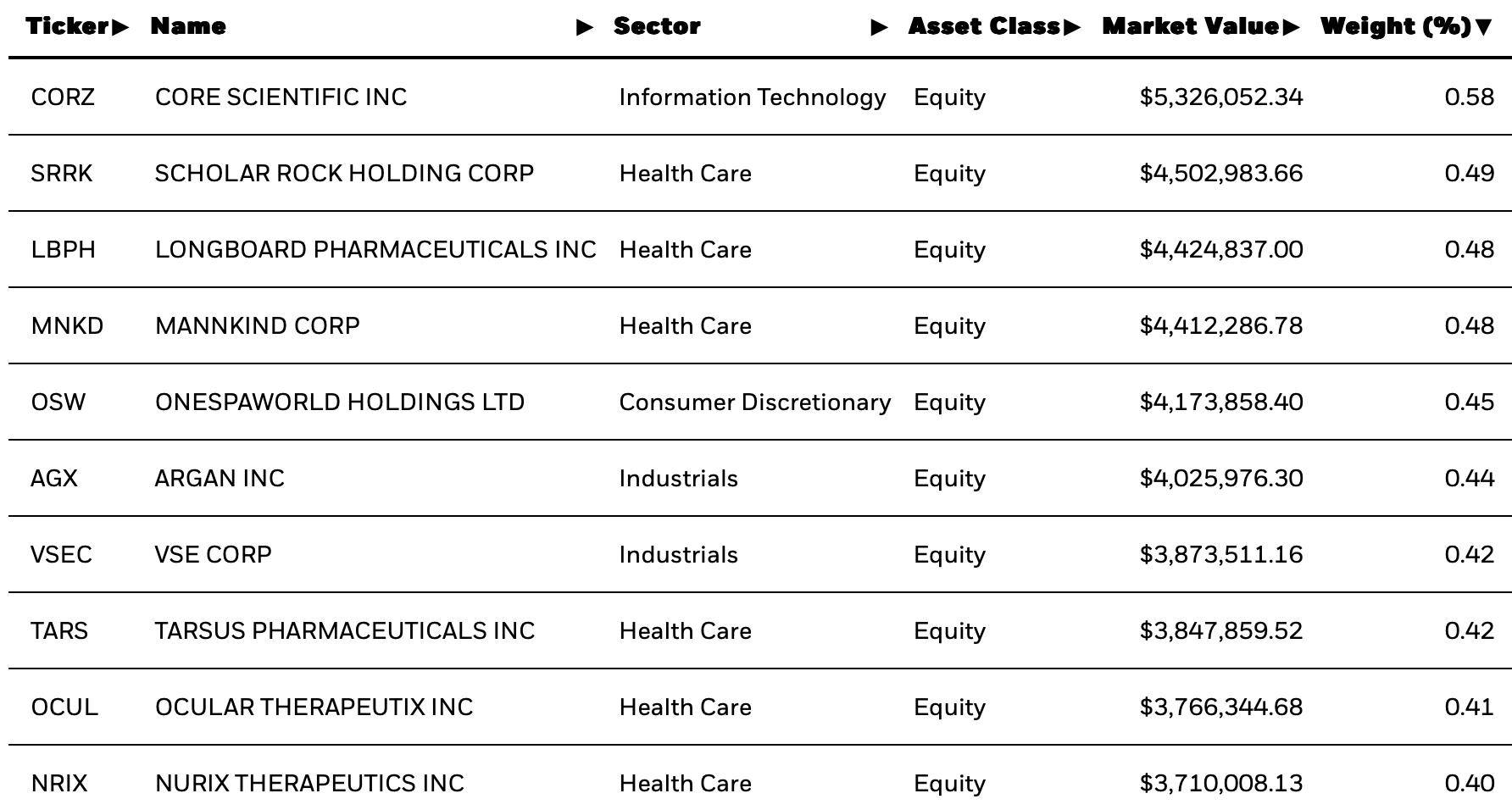1512x810 pixels.
Task: Click the Weight (%) column header
Action: click(1395, 26)
